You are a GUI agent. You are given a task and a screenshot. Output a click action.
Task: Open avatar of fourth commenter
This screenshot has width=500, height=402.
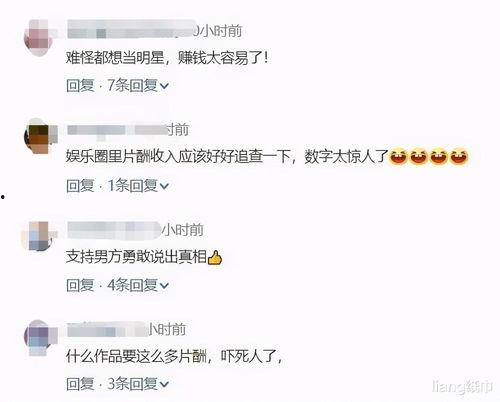(40, 338)
